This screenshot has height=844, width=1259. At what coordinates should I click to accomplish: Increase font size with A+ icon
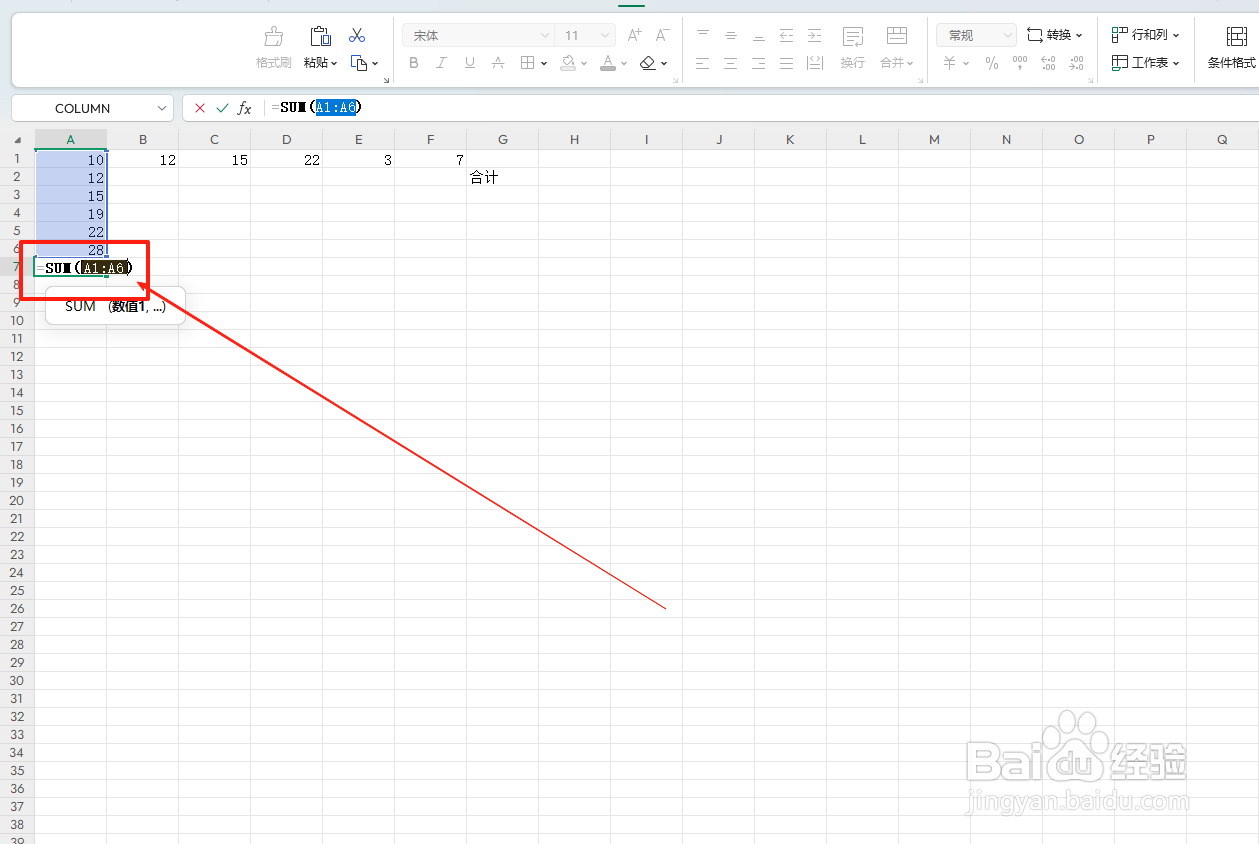pyautogui.click(x=634, y=35)
